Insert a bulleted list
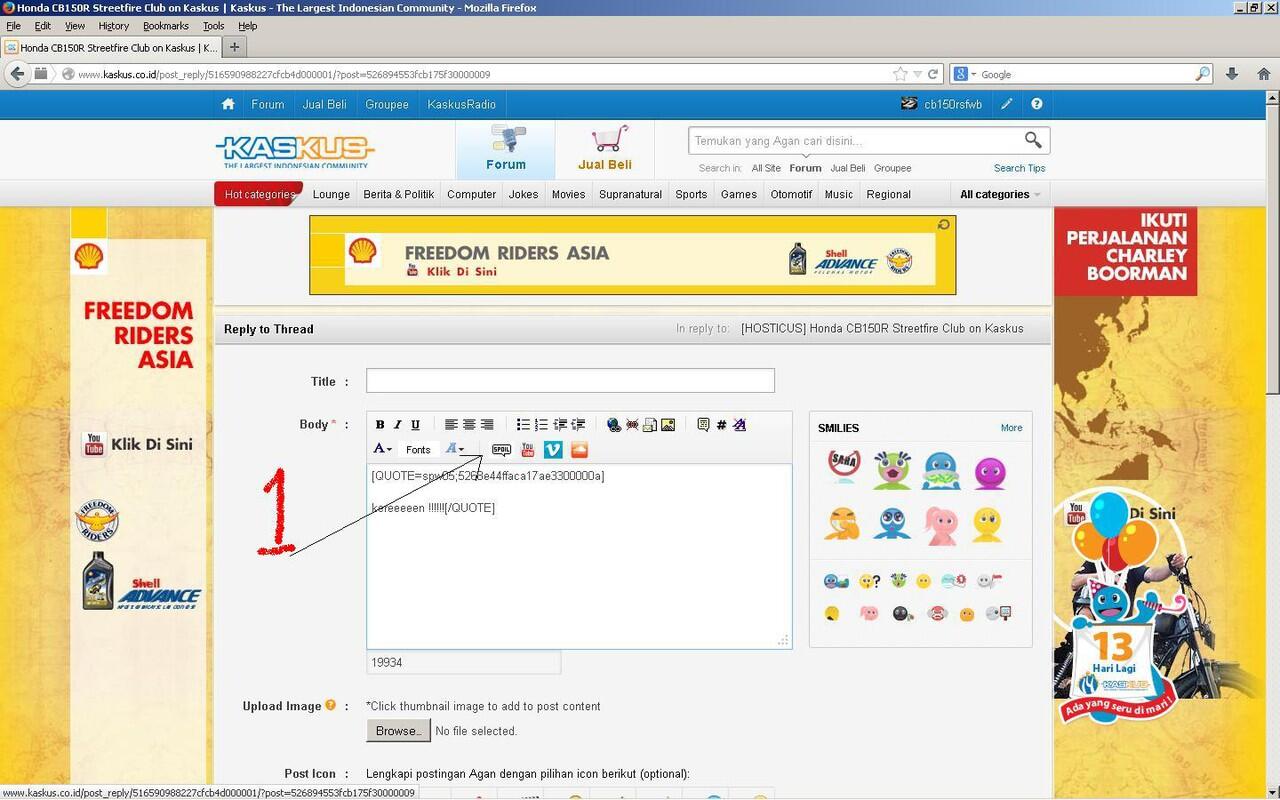The image size is (1280, 800). [523, 425]
